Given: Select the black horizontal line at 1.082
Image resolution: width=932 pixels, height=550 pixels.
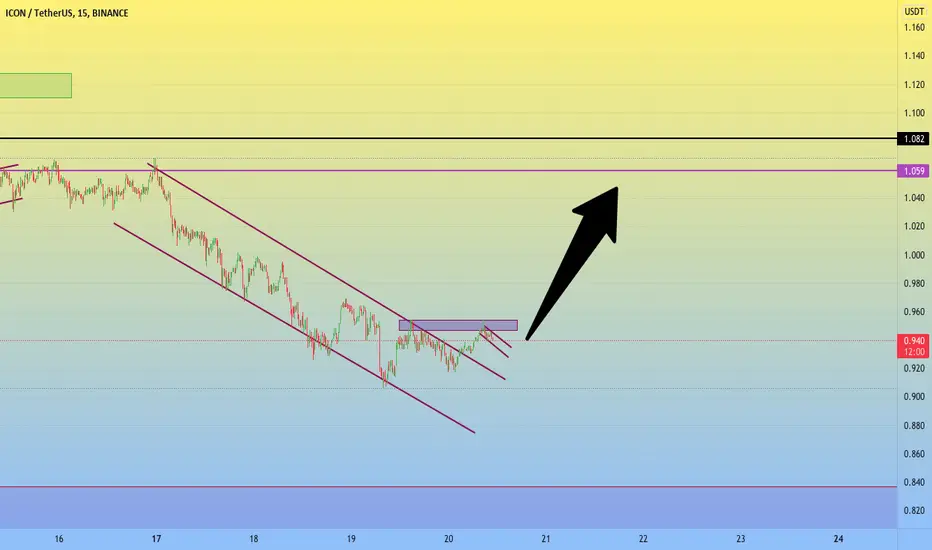Looking at the screenshot, I should pyautogui.click(x=448, y=139).
